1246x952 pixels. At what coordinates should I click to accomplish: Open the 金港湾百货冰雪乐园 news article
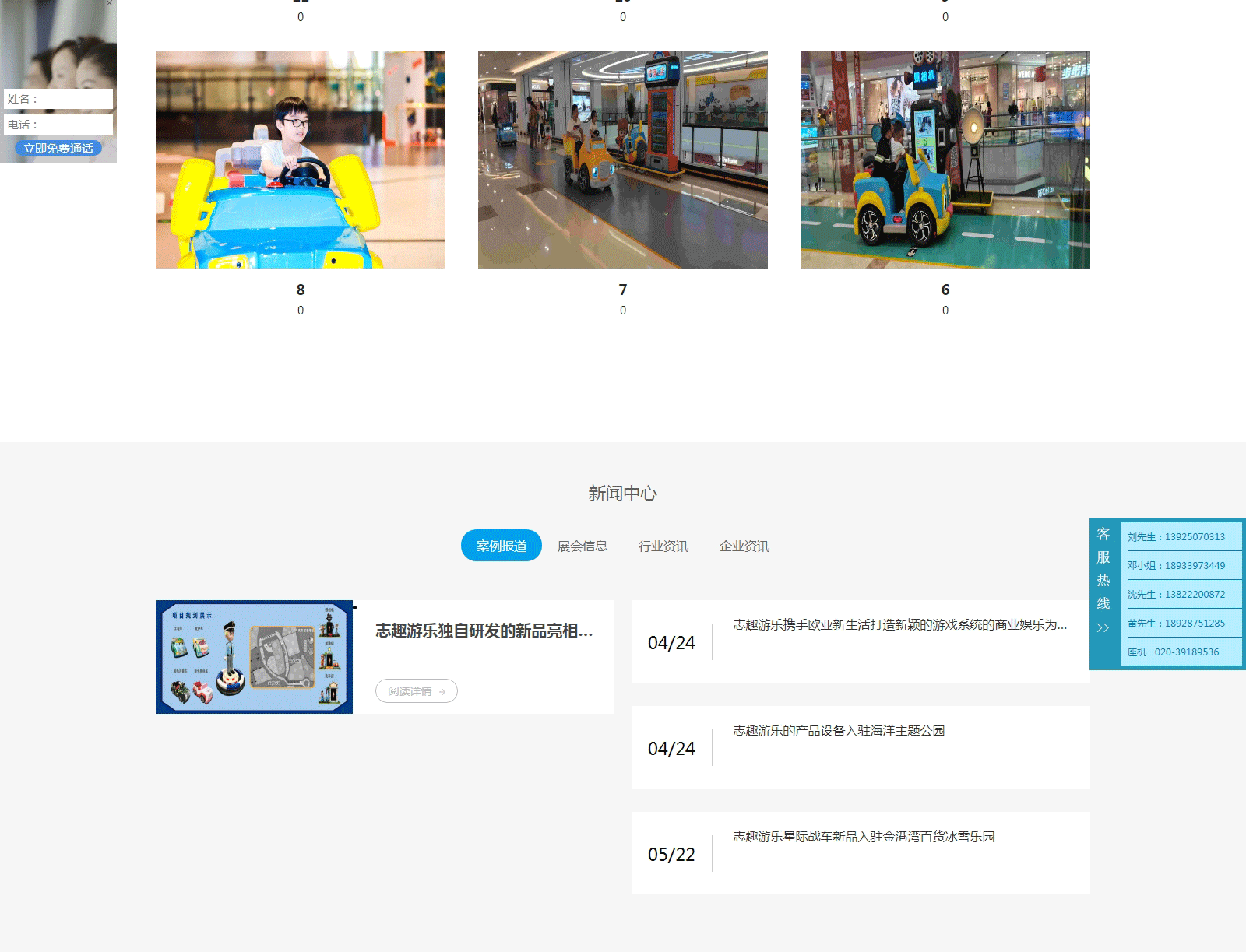(864, 837)
